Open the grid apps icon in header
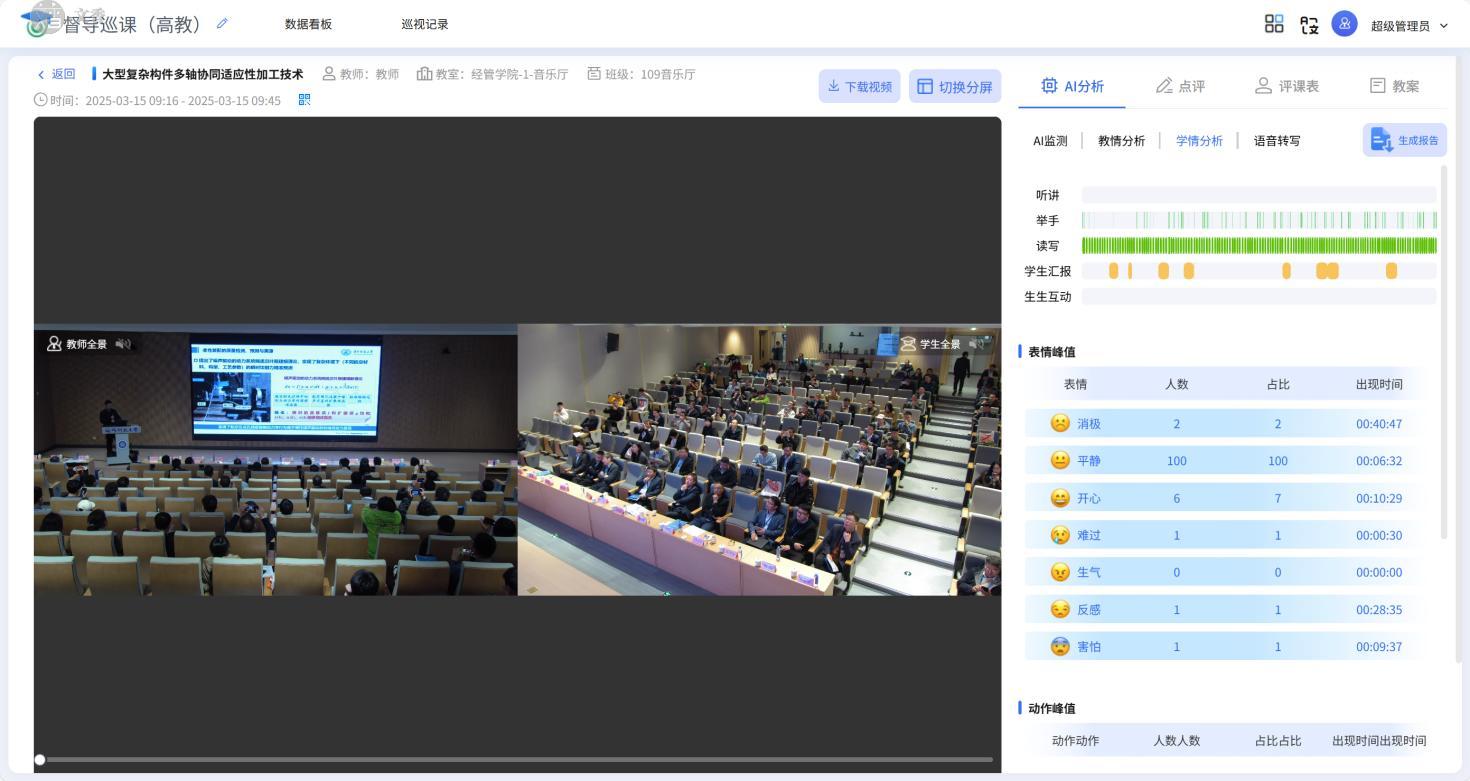Screen dimensions: 1470x781 click(x=1274, y=25)
